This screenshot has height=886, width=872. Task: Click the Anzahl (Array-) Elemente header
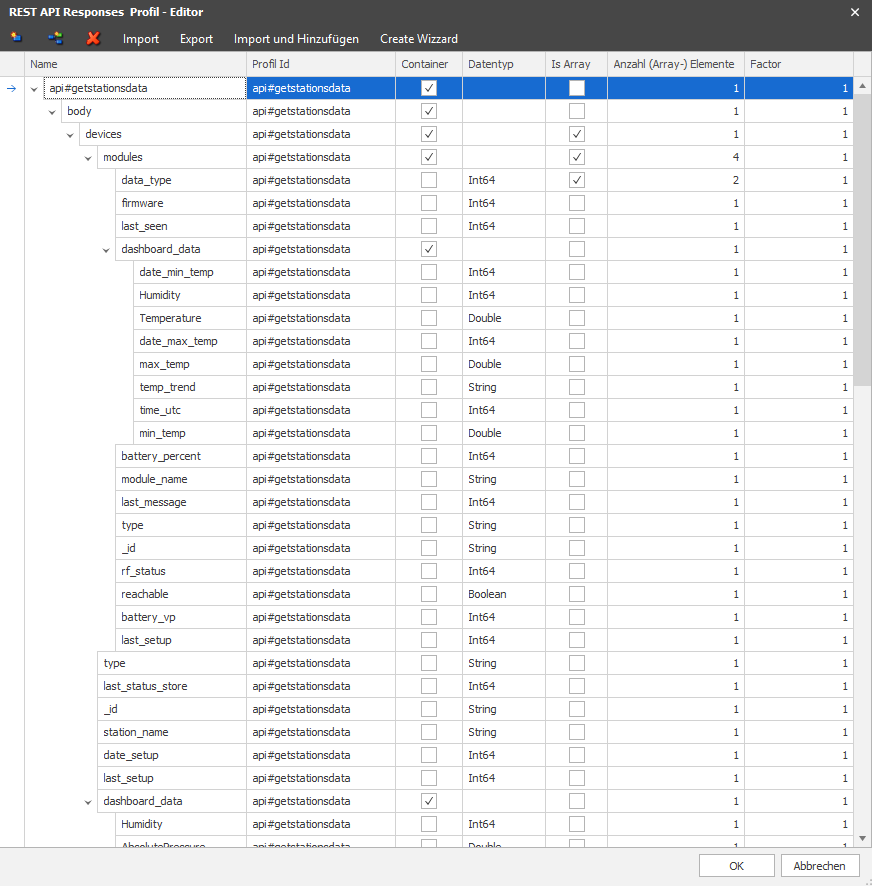point(676,64)
